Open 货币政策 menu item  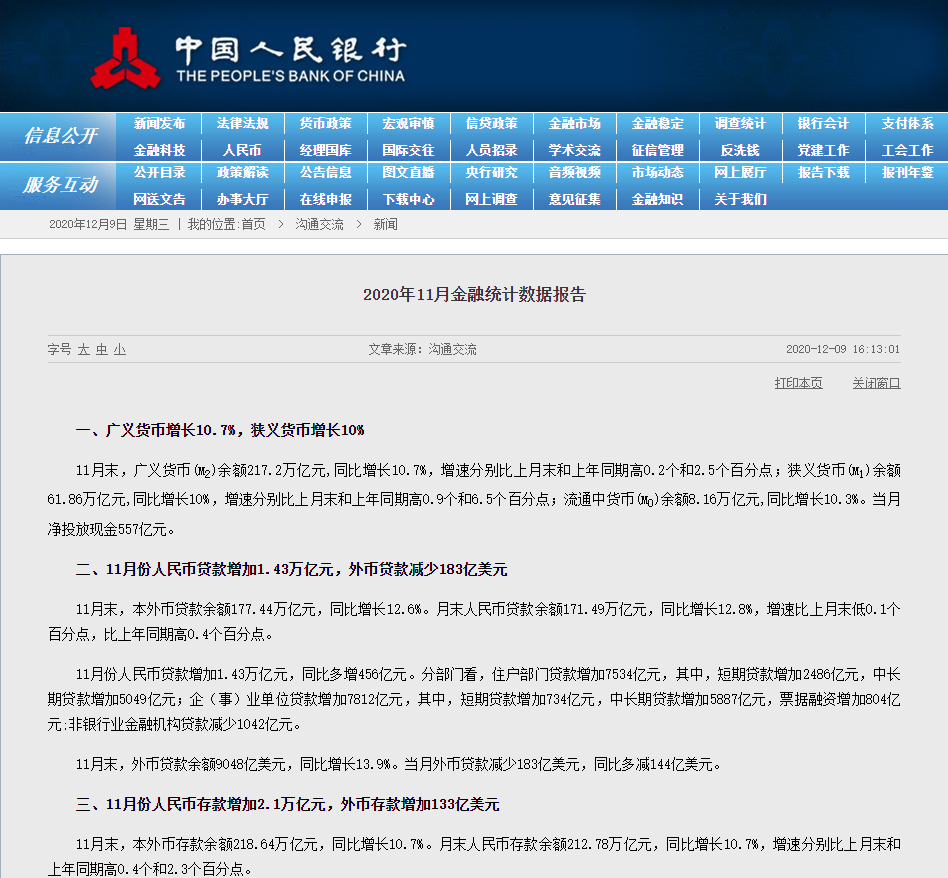pos(326,123)
